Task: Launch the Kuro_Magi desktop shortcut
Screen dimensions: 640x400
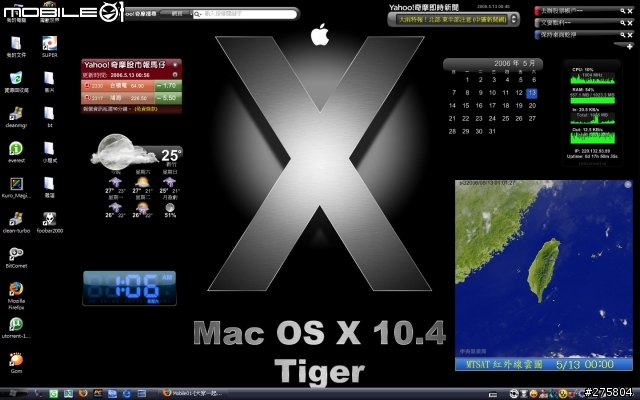Action: [x=16, y=187]
